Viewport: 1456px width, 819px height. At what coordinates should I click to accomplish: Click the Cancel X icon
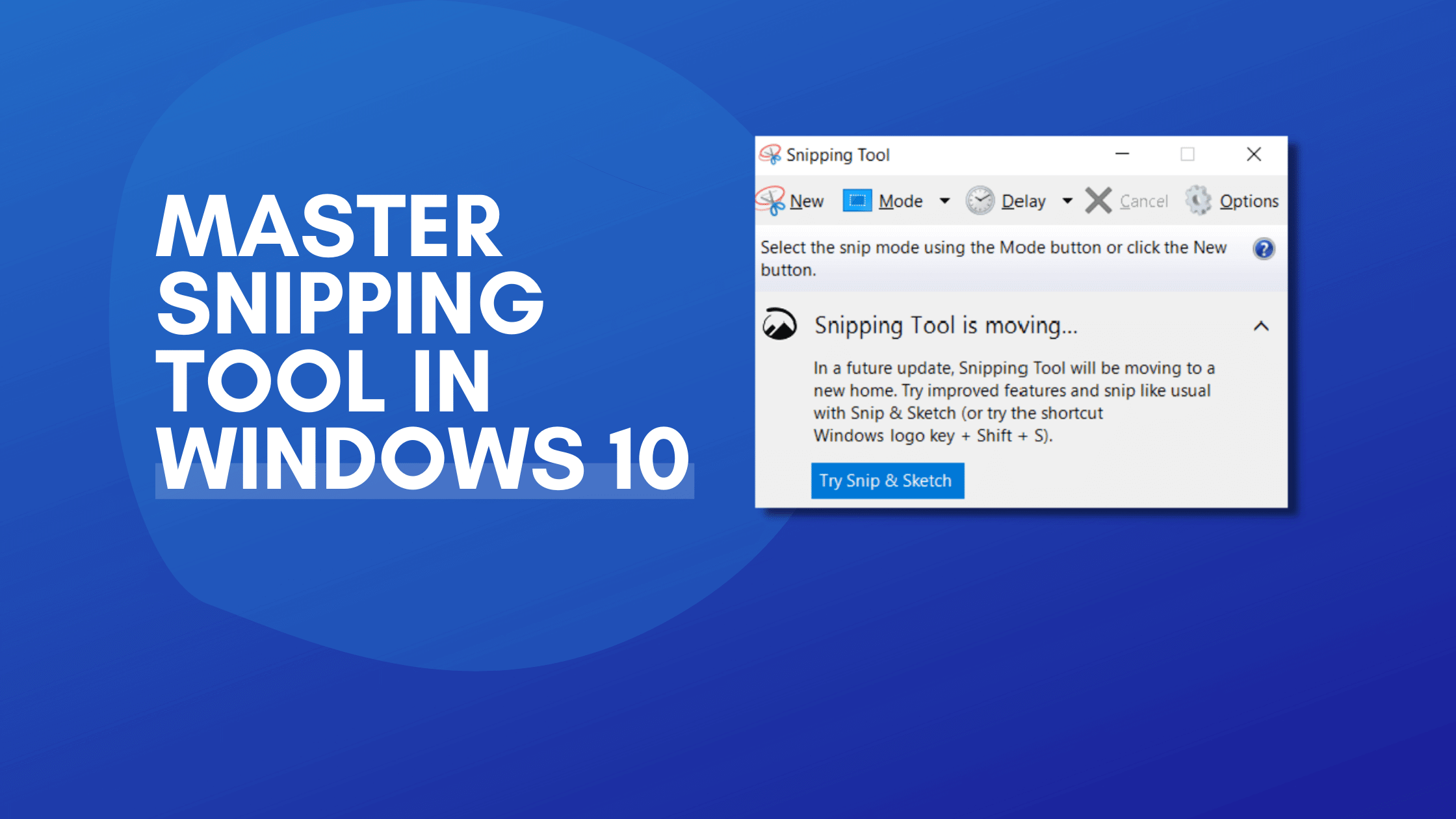click(1098, 201)
